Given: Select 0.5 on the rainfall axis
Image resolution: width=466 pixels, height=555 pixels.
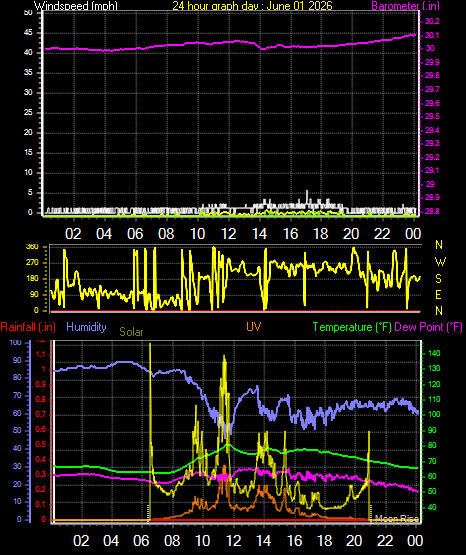Looking at the screenshot, I should [x=40, y=445].
